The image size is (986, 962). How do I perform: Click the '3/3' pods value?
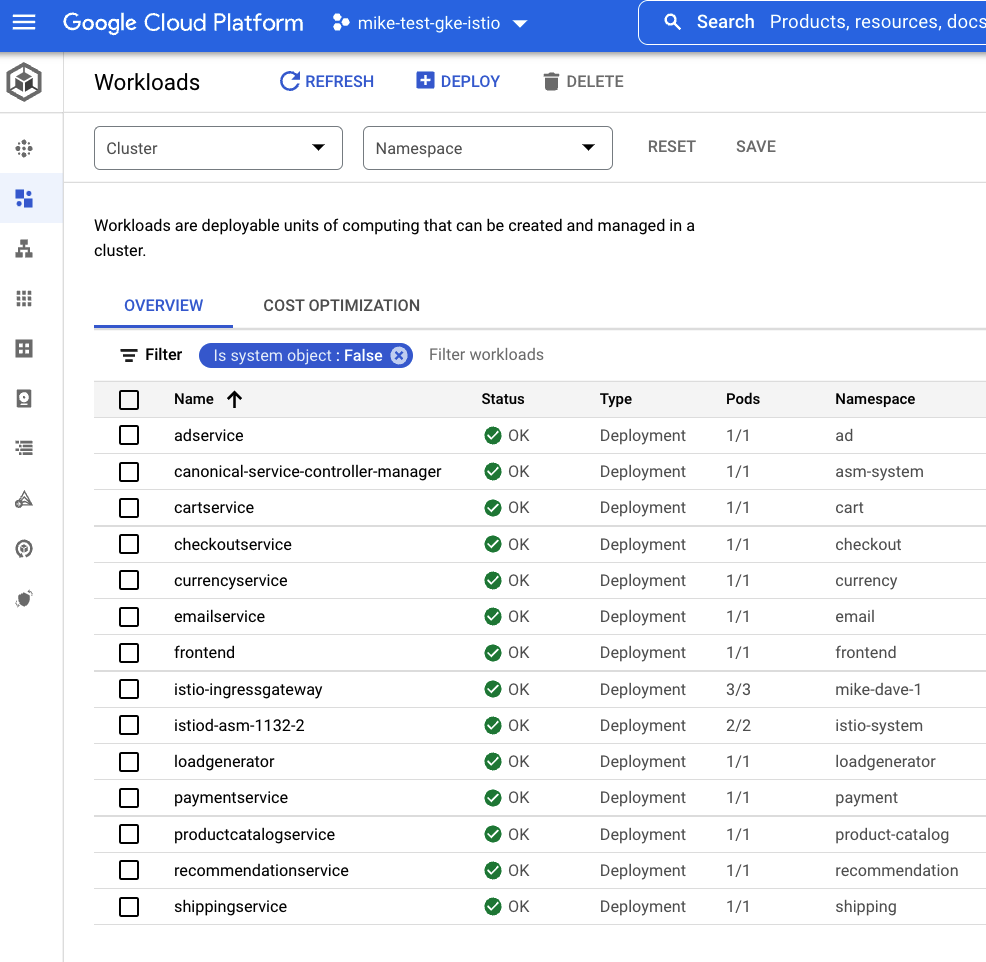tap(738, 690)
